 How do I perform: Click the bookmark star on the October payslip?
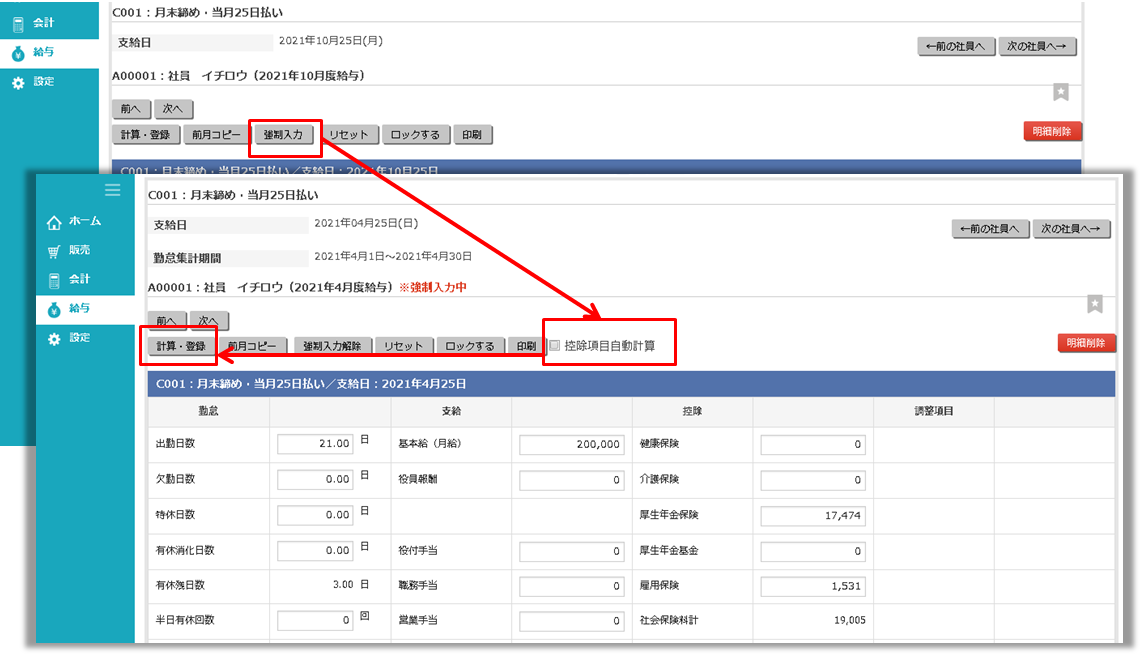(1061, 92)
